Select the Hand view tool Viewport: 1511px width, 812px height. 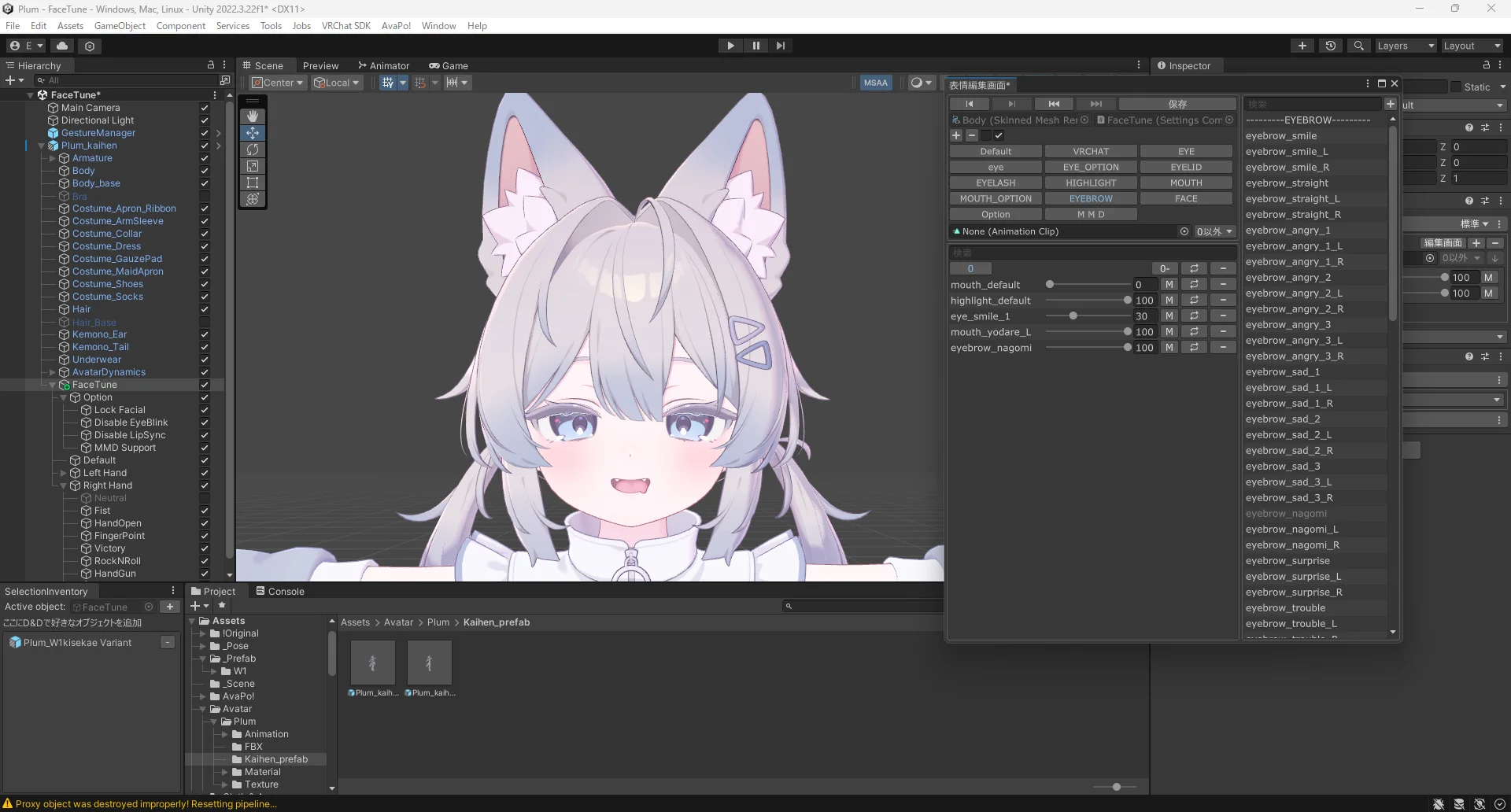pos(253,116)
